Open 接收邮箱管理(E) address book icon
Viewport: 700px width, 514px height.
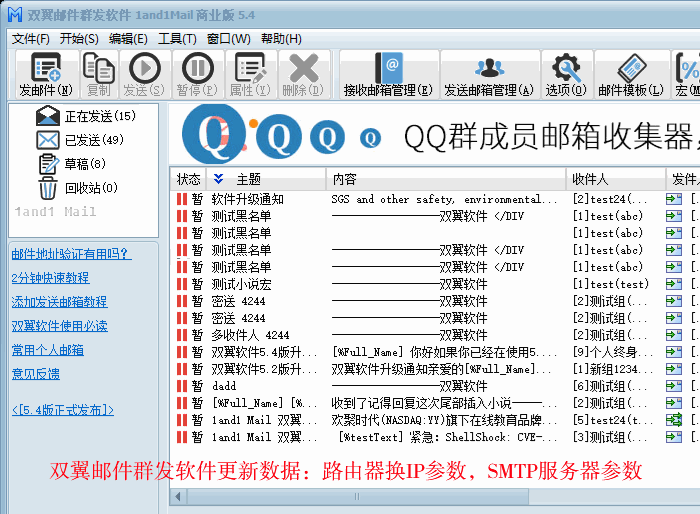[389, 67]
